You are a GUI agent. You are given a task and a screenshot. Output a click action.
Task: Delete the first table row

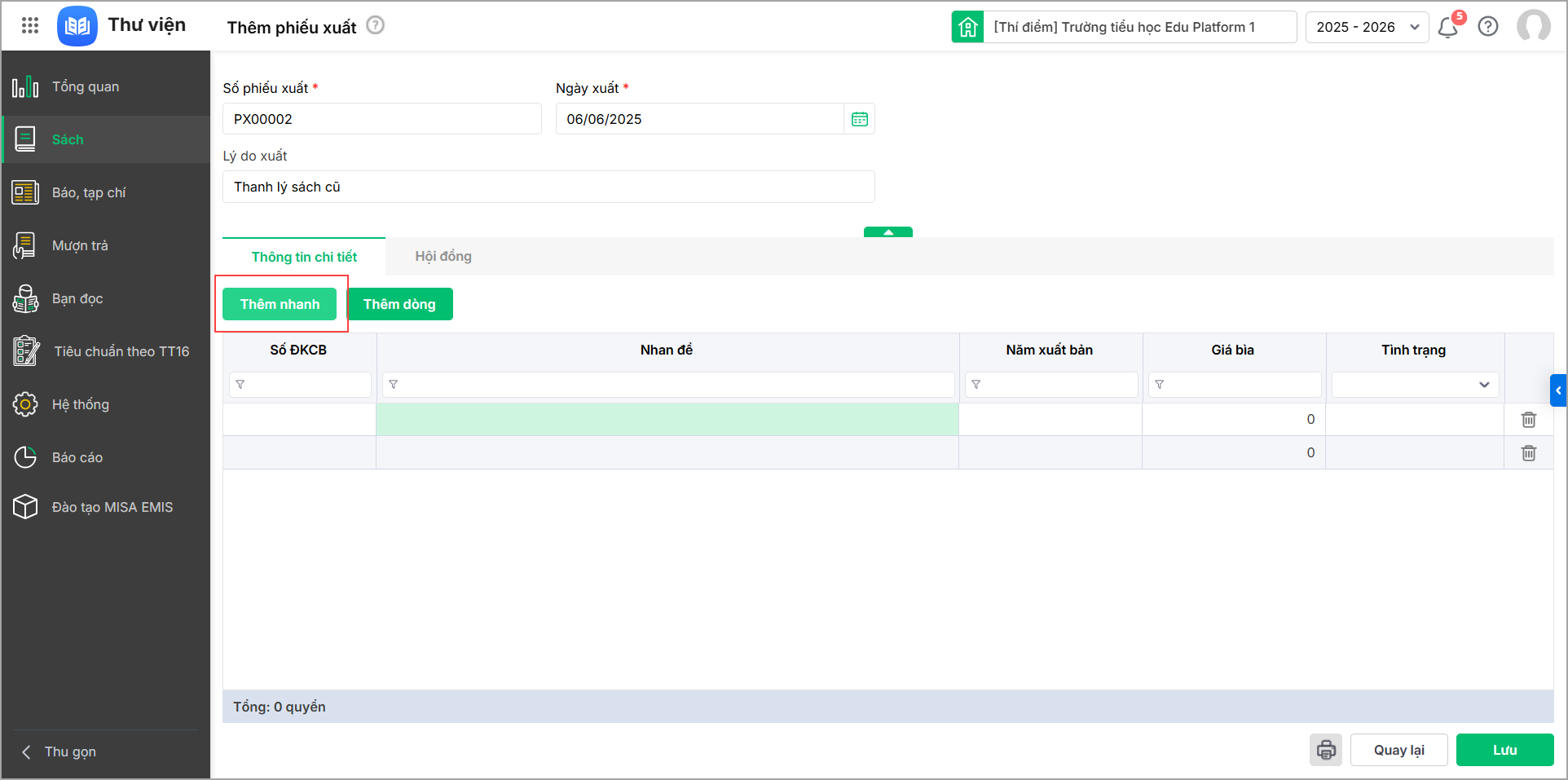1529,420
